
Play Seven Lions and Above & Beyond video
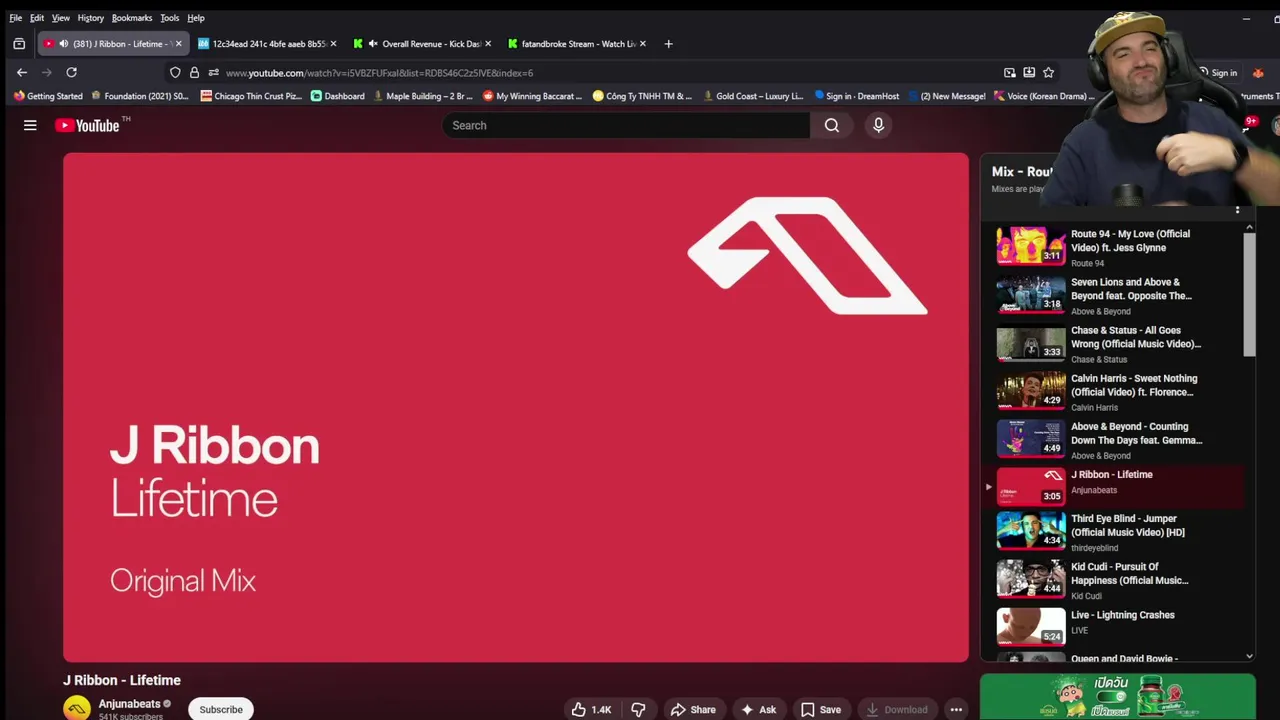(1115, 294)
